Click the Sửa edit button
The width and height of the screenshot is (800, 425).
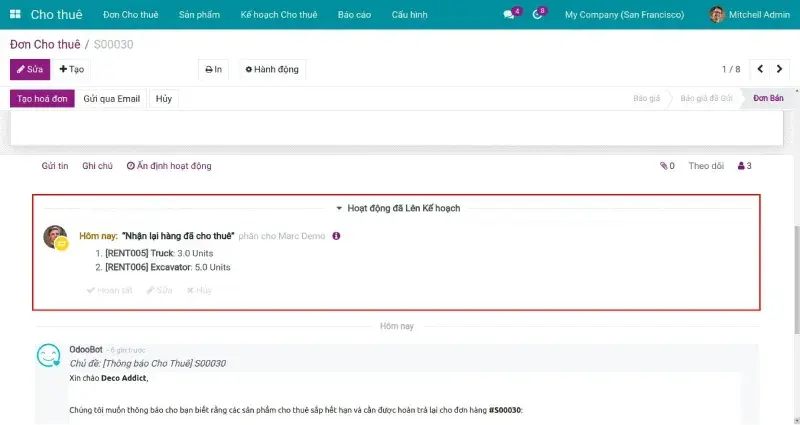pos(30,69)
